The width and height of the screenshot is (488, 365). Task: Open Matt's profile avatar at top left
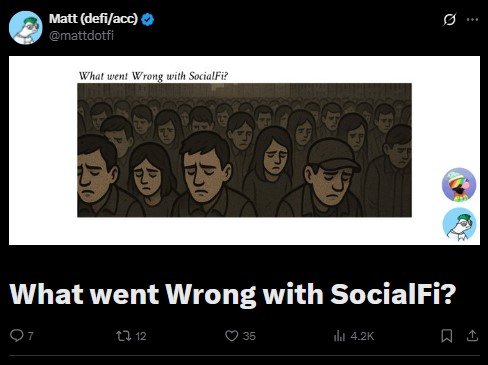coord(26,27)
